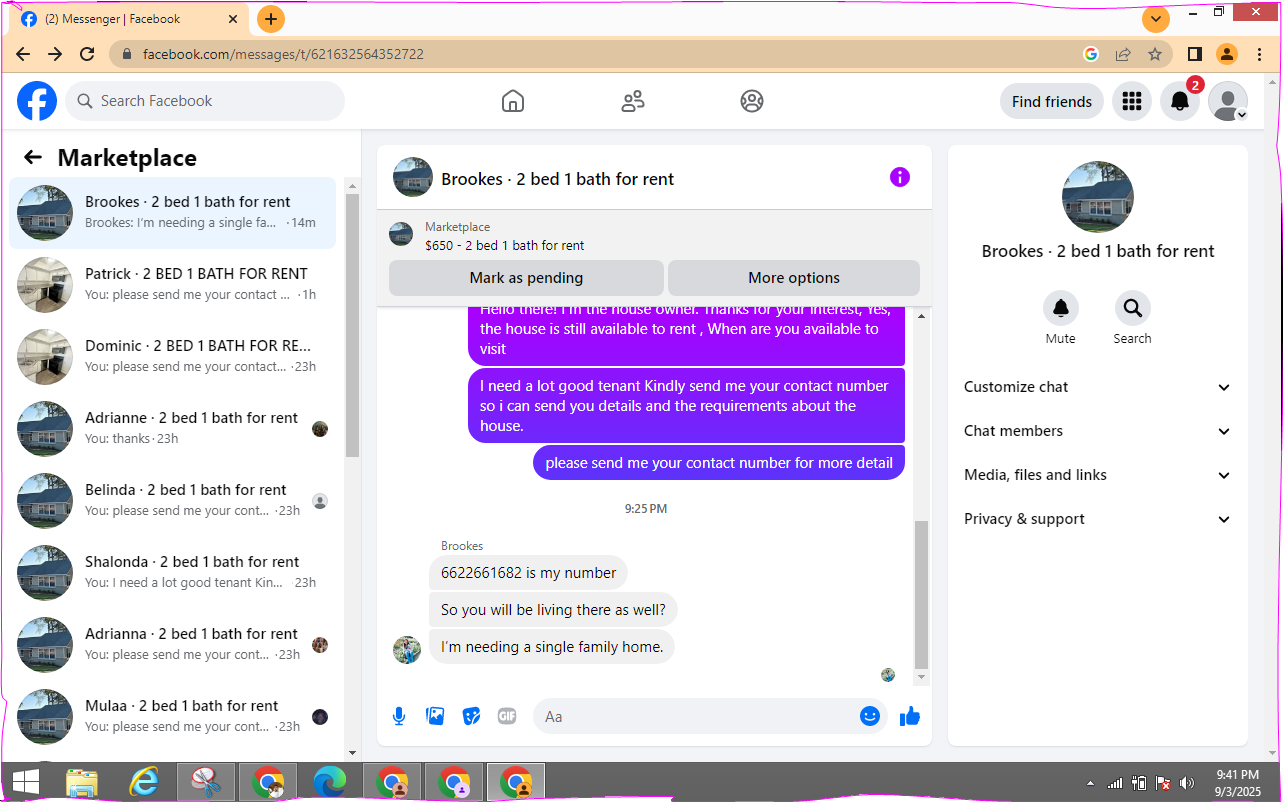The height and width of the screenshot is (802, 1283).
Task: Reload the page
Action: (87, 54)
